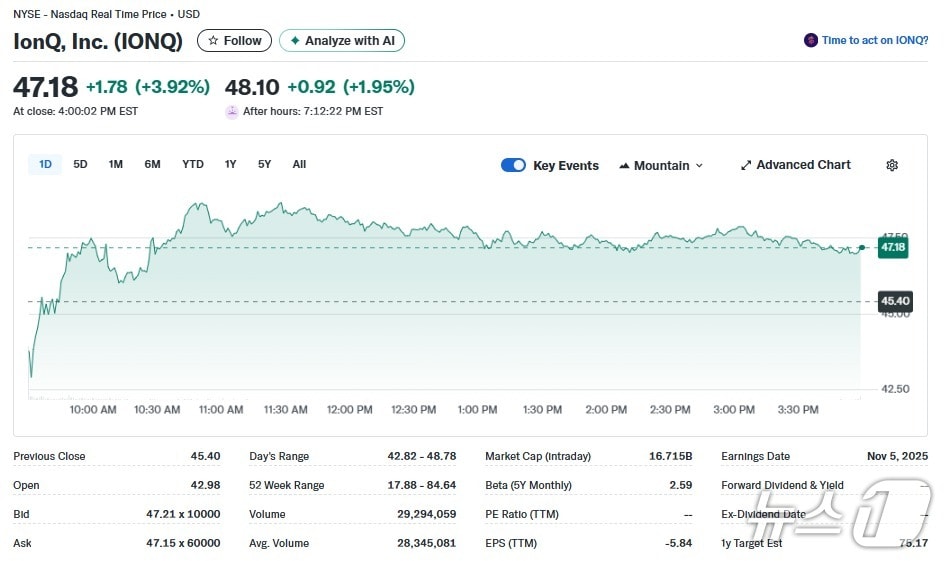Toggle the Key Events switch

pos(513,165)
